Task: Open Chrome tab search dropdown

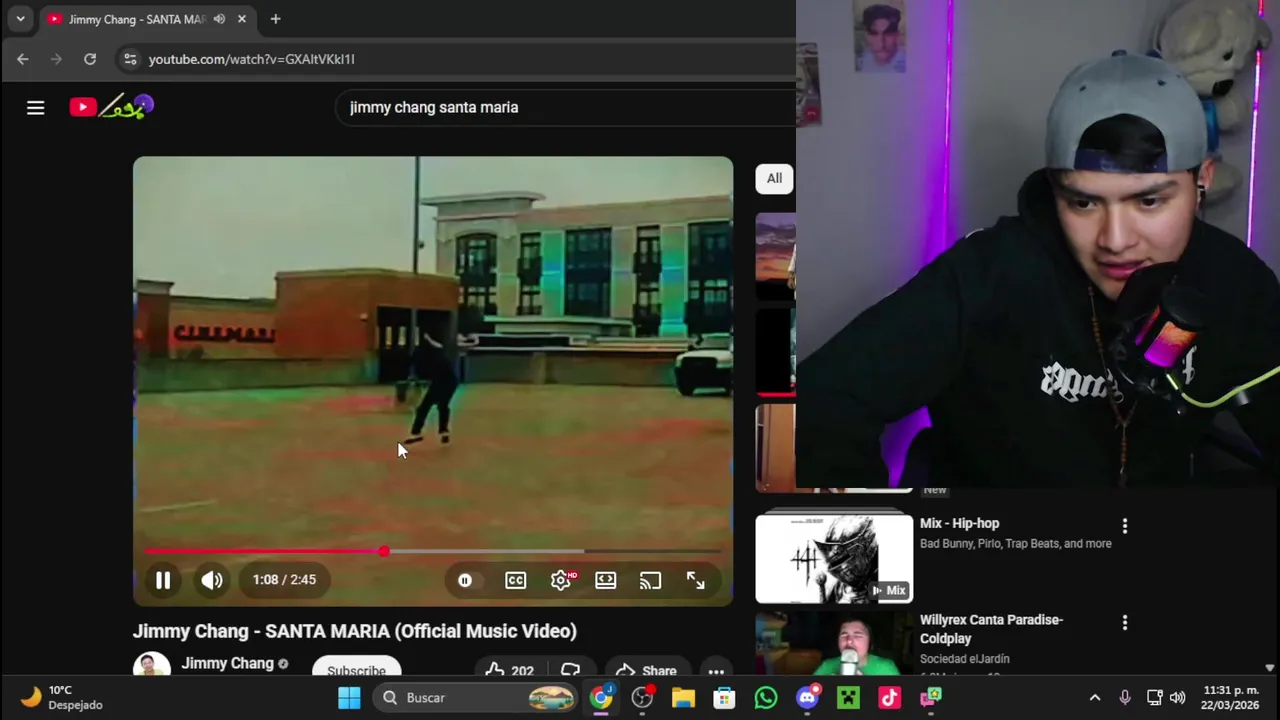Action: [20, 19]
